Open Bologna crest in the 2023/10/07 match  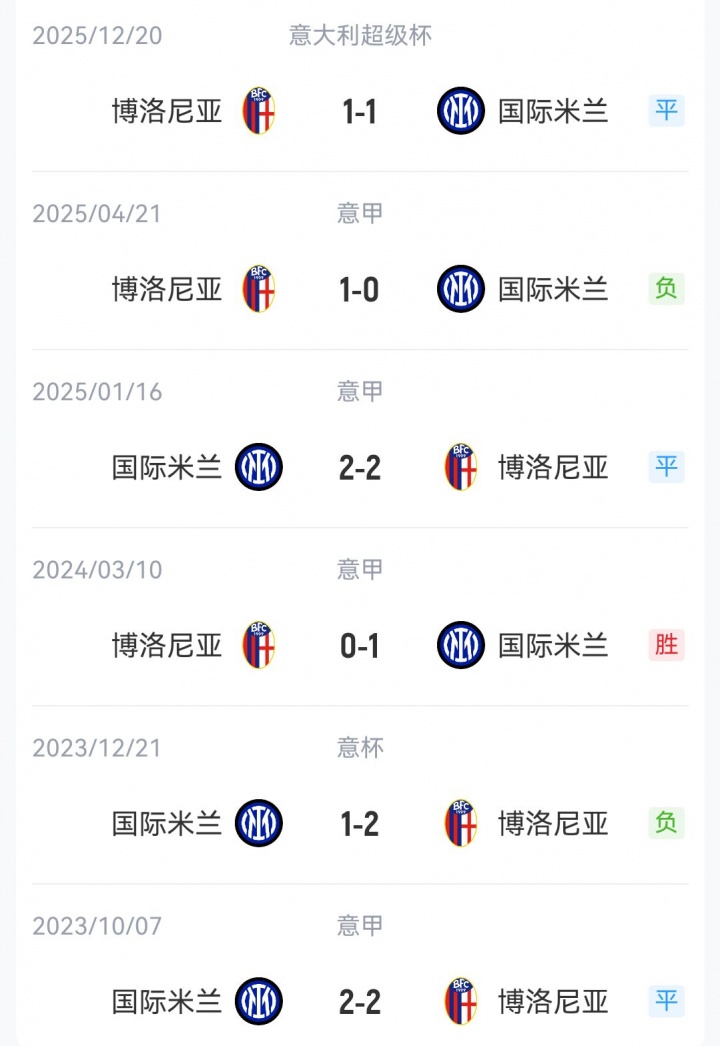(x=461, y=1001)
